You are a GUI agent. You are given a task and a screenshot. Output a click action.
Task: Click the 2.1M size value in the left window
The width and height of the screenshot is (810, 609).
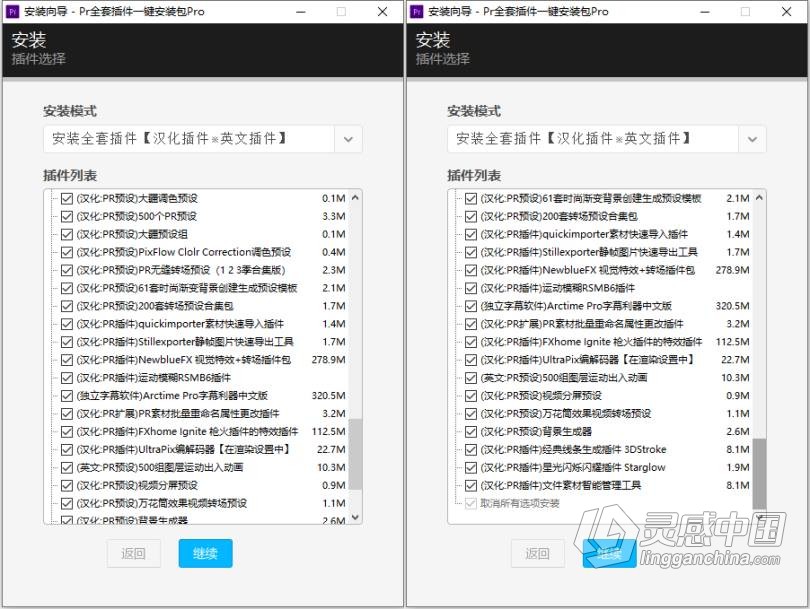334,288
